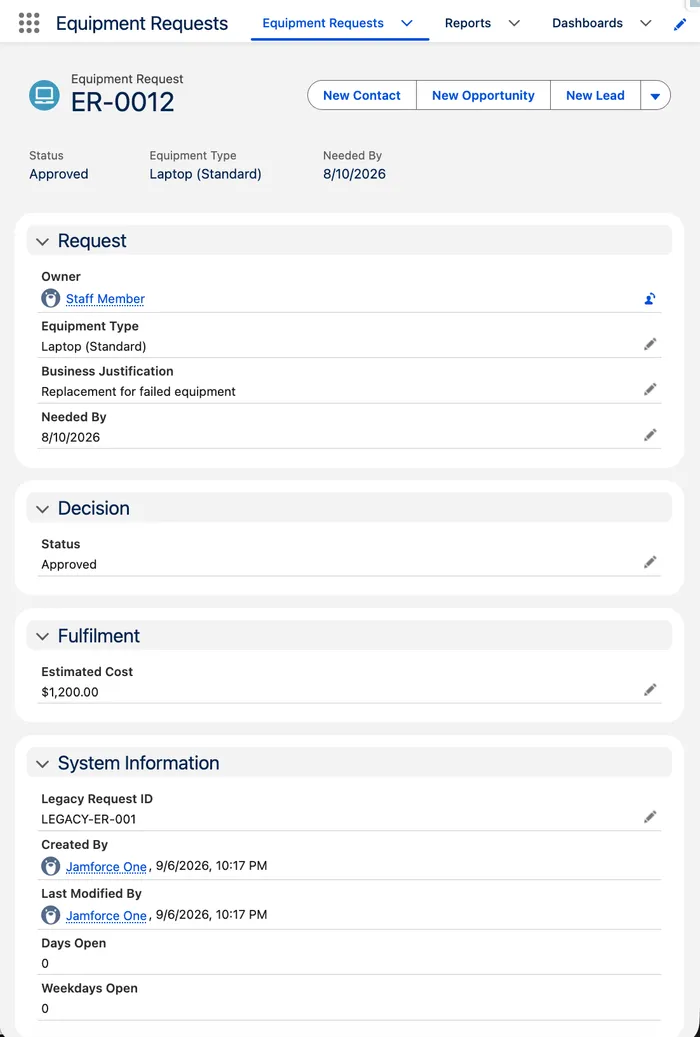Edit Estimated Cost pencil icon

[x=650, y=689]
